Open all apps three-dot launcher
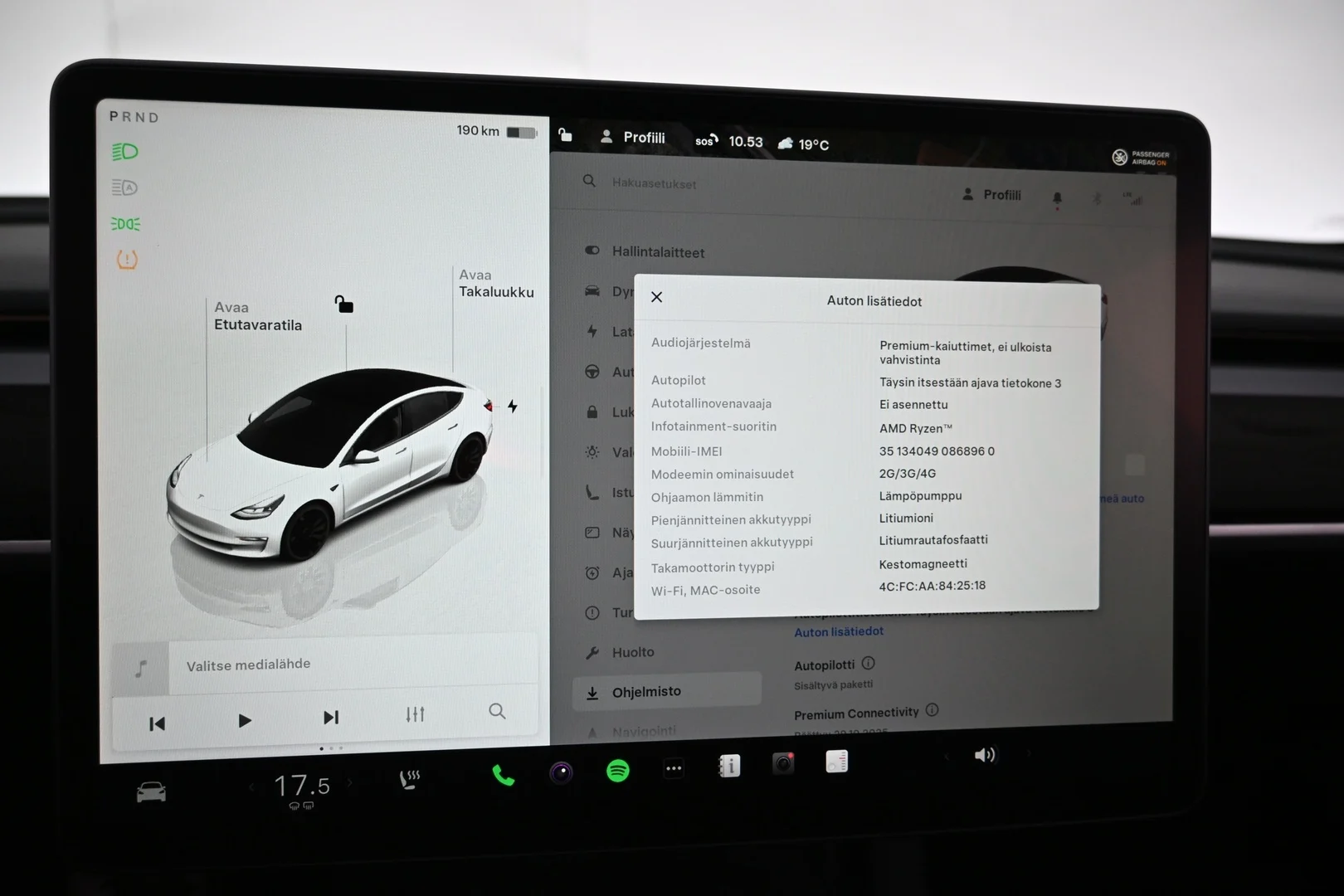This screenshot has height=896, width=1344. (x=674, y=768)
